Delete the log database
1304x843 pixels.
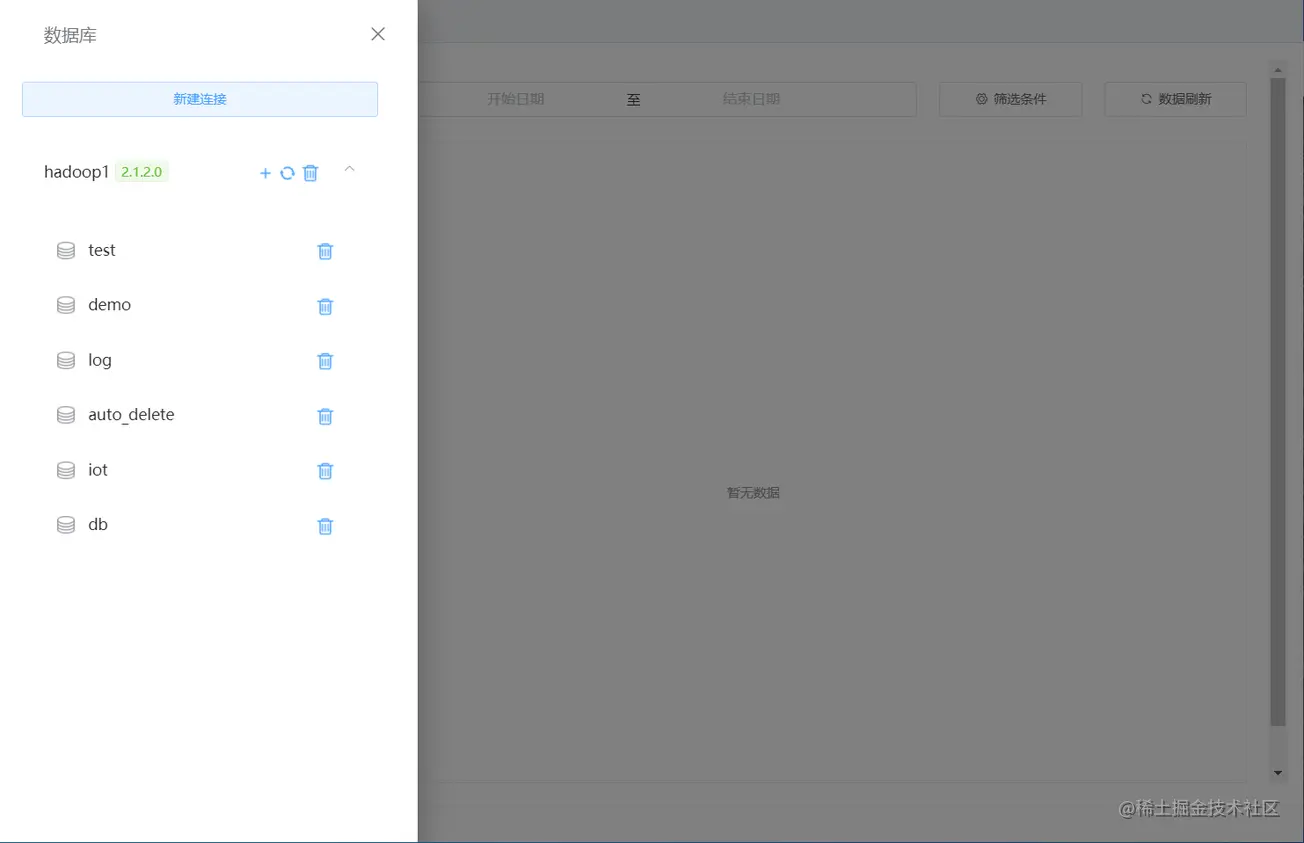click(x=325, y=361)
